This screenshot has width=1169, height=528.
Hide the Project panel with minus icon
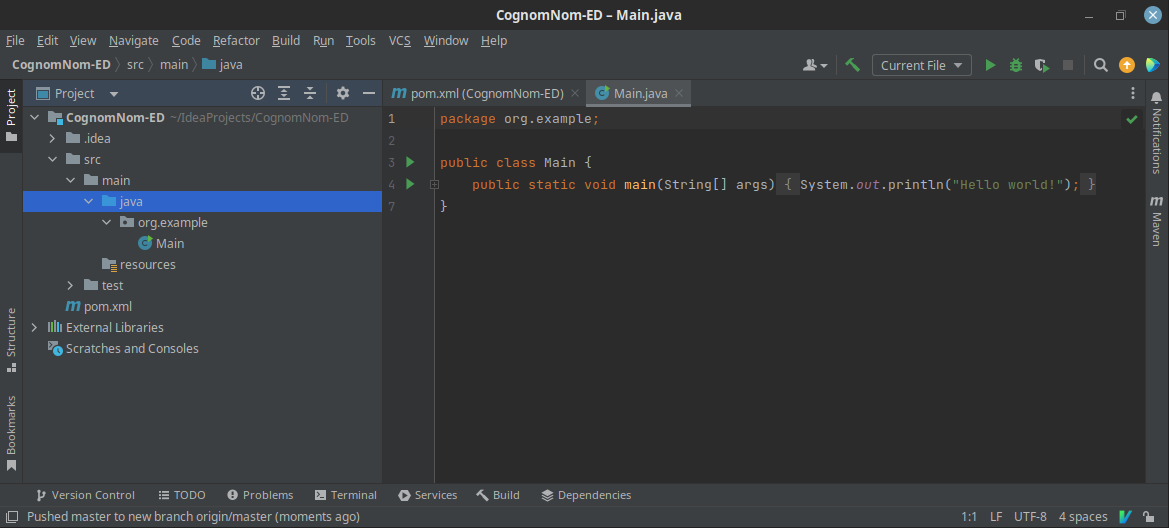pos(368,93)
